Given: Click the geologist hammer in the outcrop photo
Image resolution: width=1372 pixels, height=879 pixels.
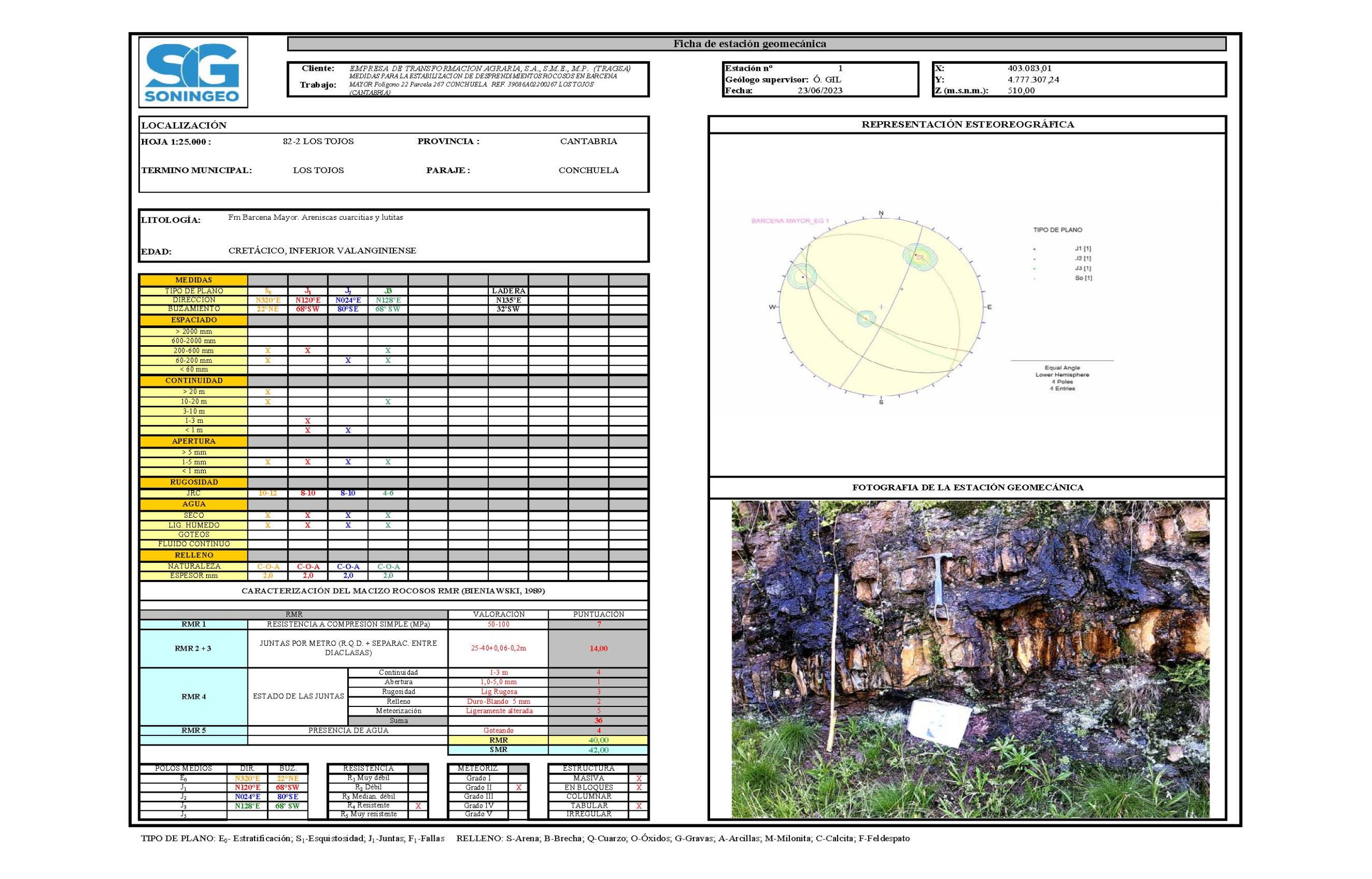Looking at the screenshot, I should (938, 585).
